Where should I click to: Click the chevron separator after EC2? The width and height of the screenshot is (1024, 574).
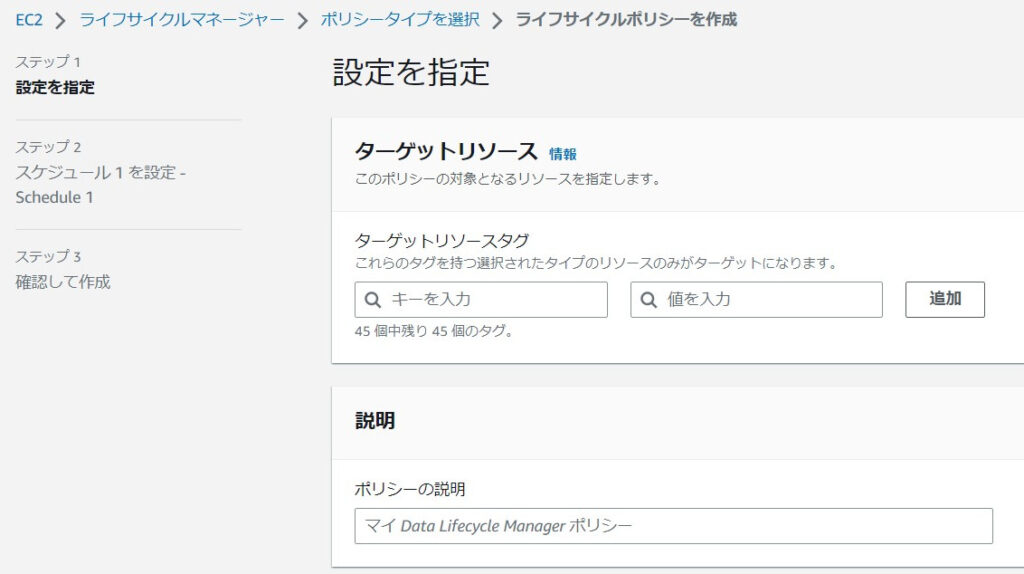click(x=61, y=20)
